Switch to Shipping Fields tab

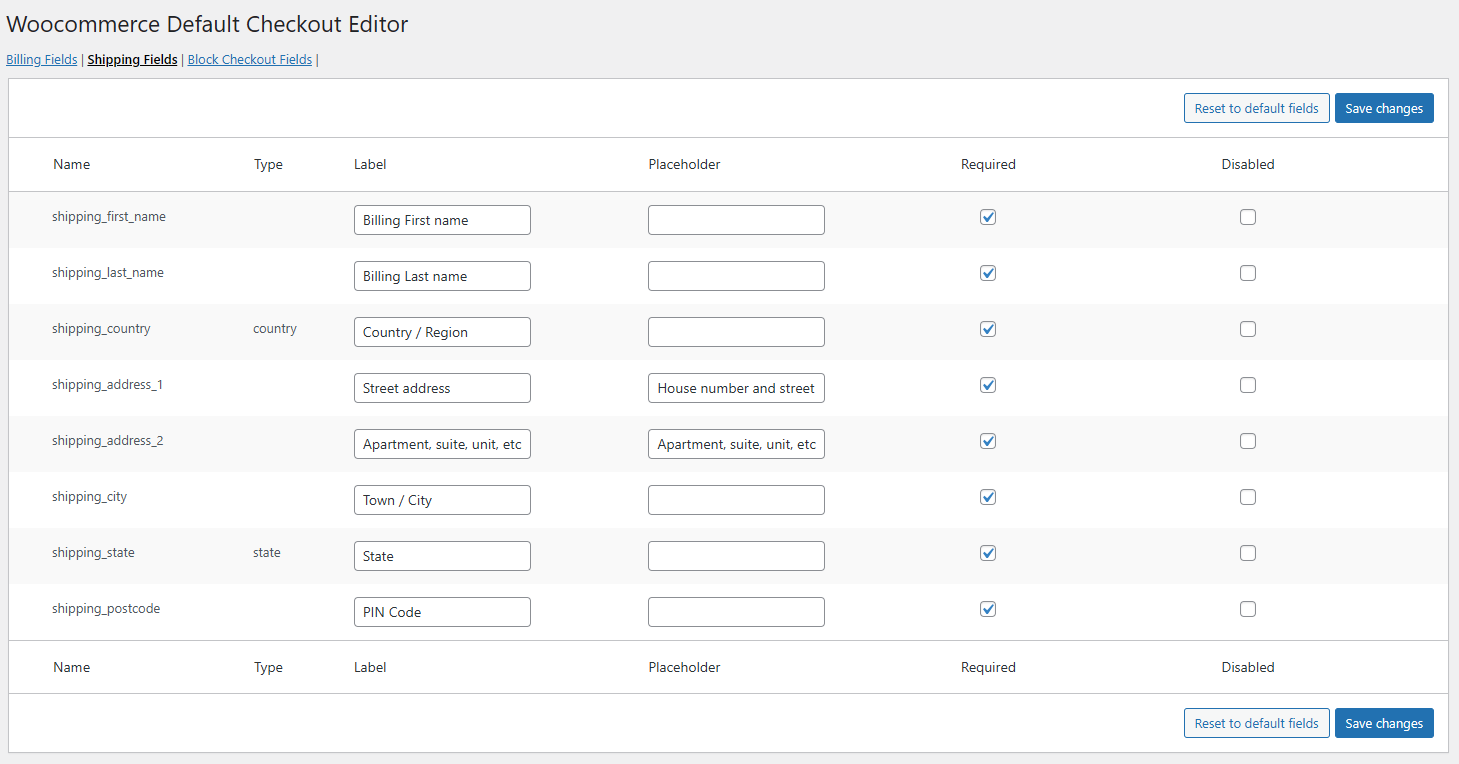tap(132, 60)
